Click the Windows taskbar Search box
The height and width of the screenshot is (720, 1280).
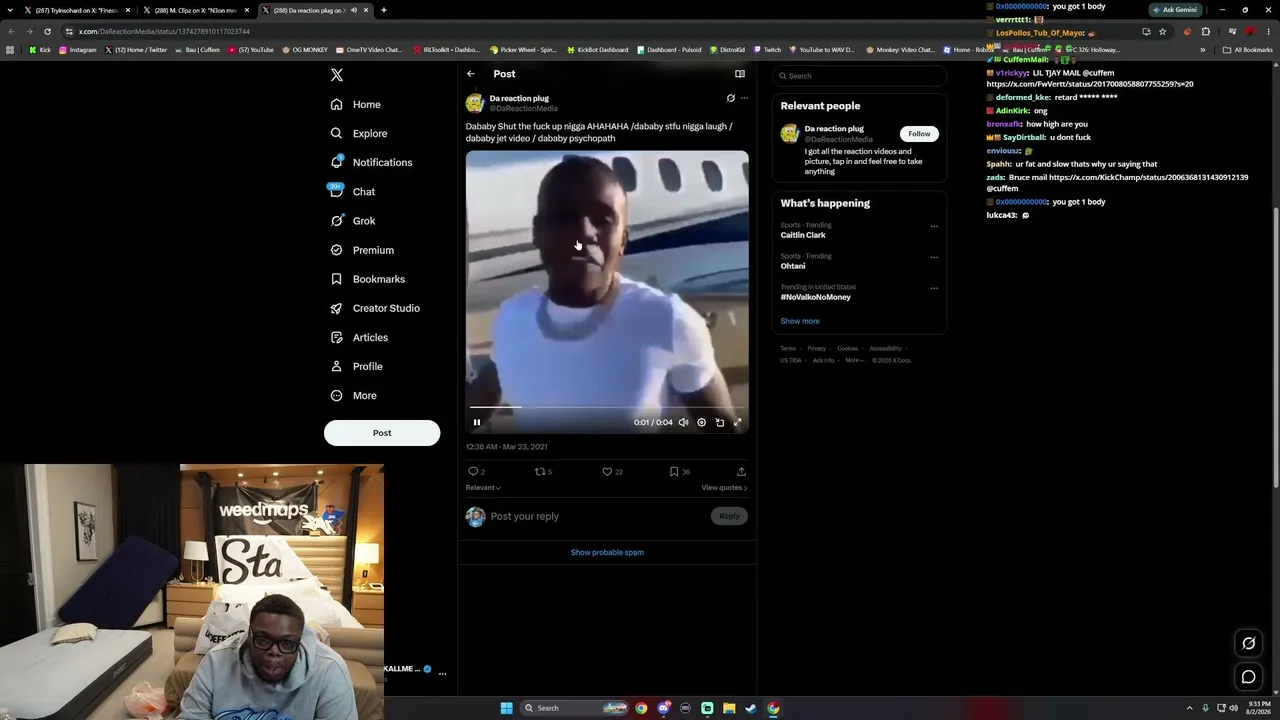tap(575, 708)
